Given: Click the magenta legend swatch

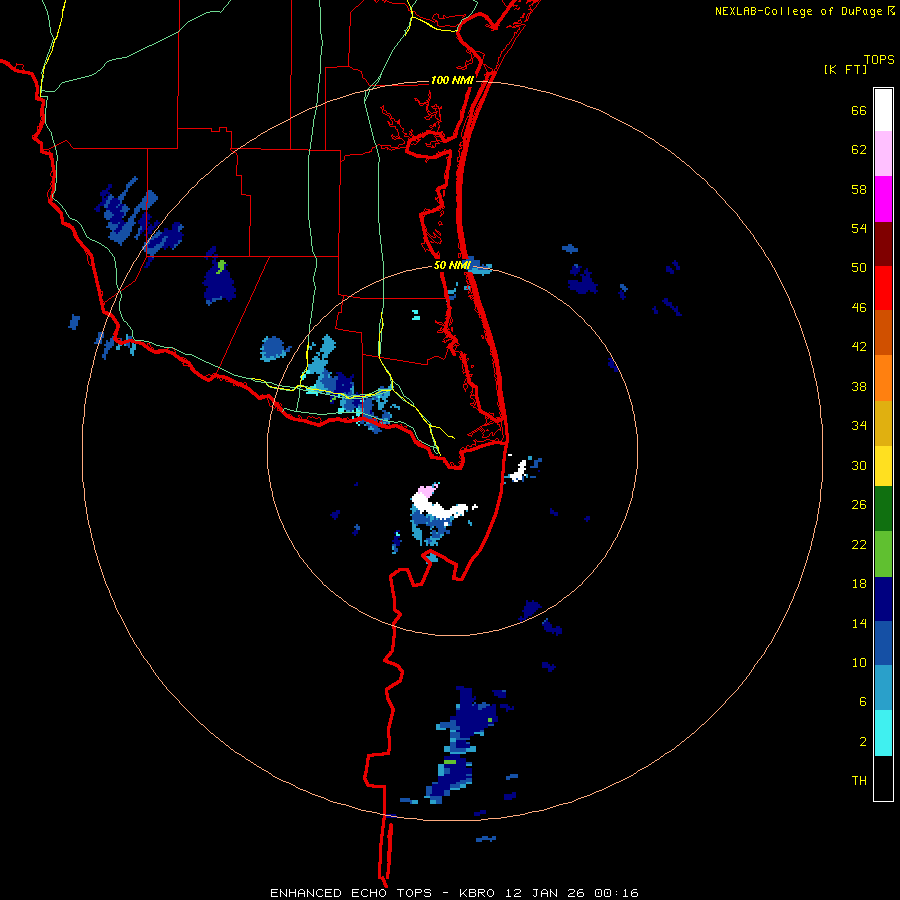Looking at the screenshot, I should point(883,199).
